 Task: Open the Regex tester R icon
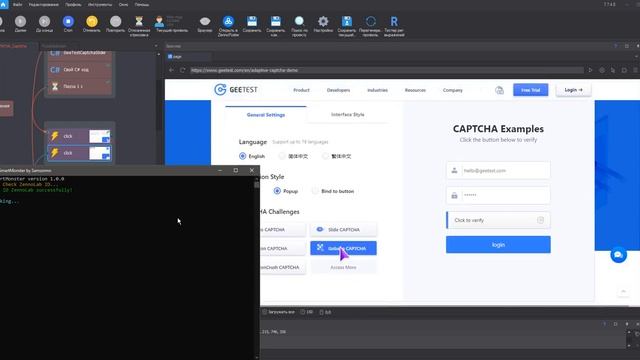coord(394,21)
